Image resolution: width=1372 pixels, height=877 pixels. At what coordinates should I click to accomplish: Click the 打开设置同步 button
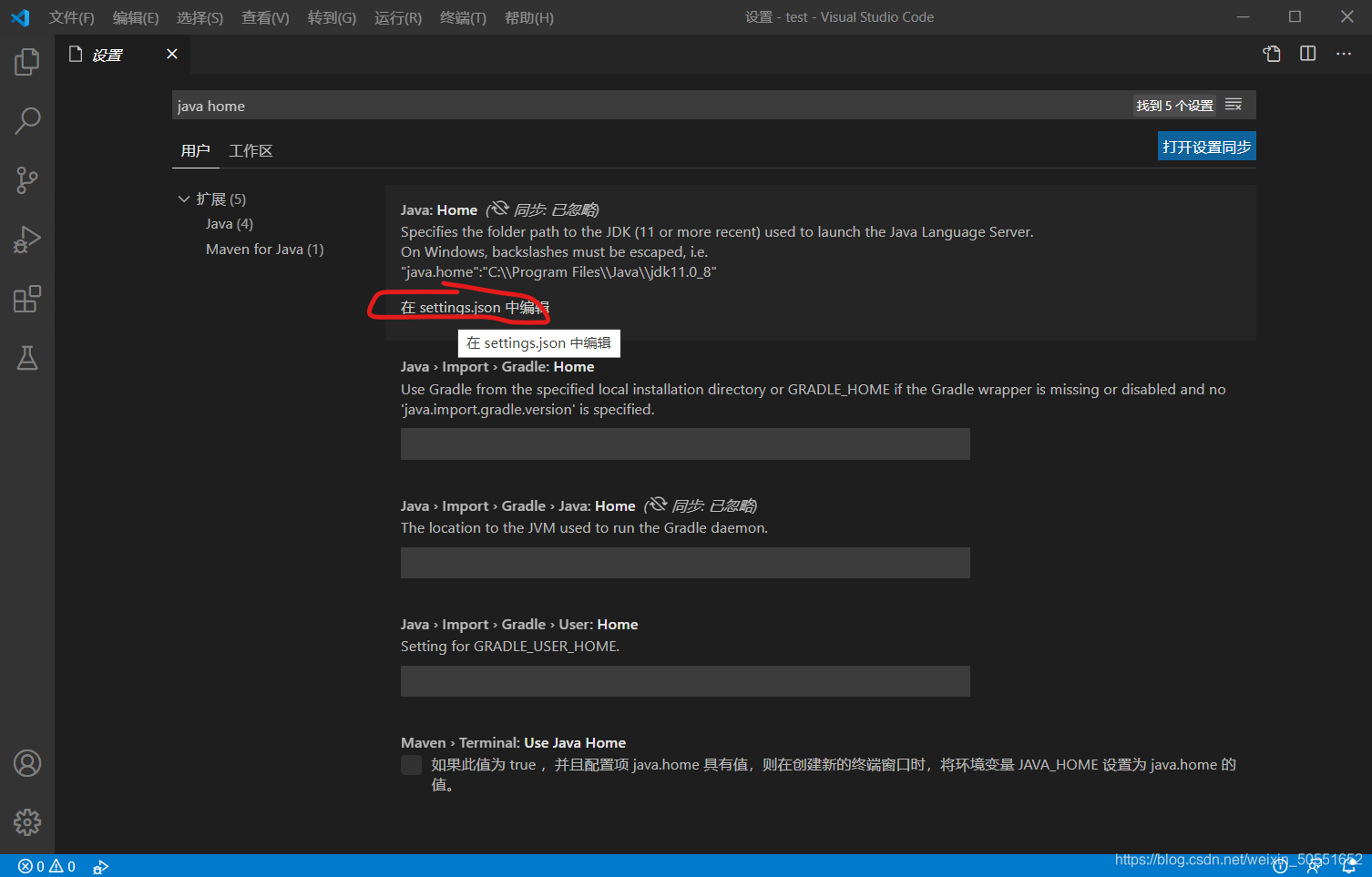click(1206, 147)
